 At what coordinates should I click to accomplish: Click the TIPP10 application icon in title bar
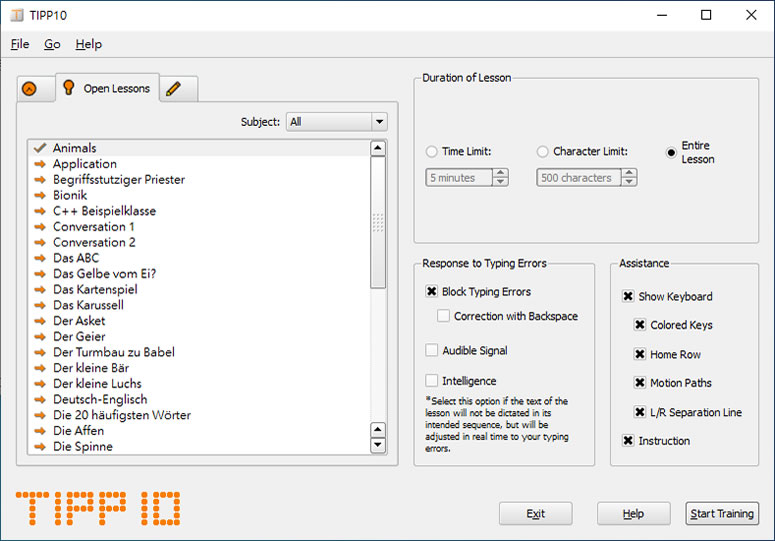17,15
